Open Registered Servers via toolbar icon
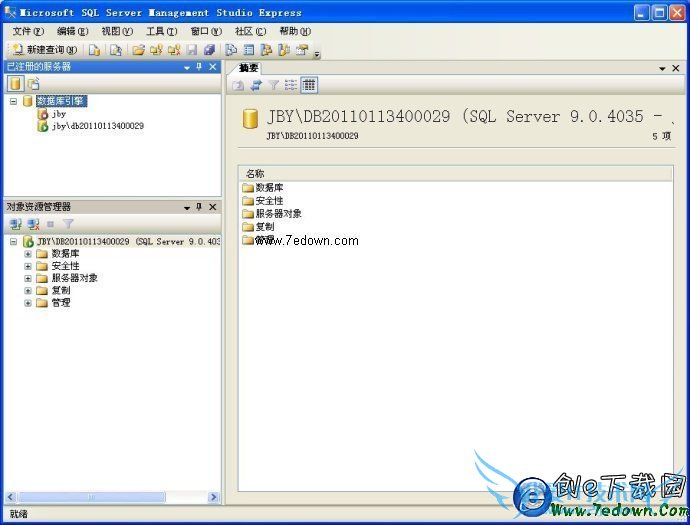690x525 pixels. (231, 50)
